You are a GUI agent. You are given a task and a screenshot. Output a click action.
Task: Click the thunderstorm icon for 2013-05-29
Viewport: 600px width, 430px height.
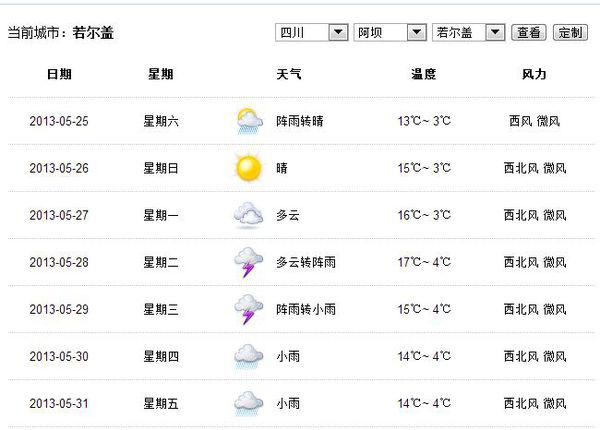(x=248, y=309)
